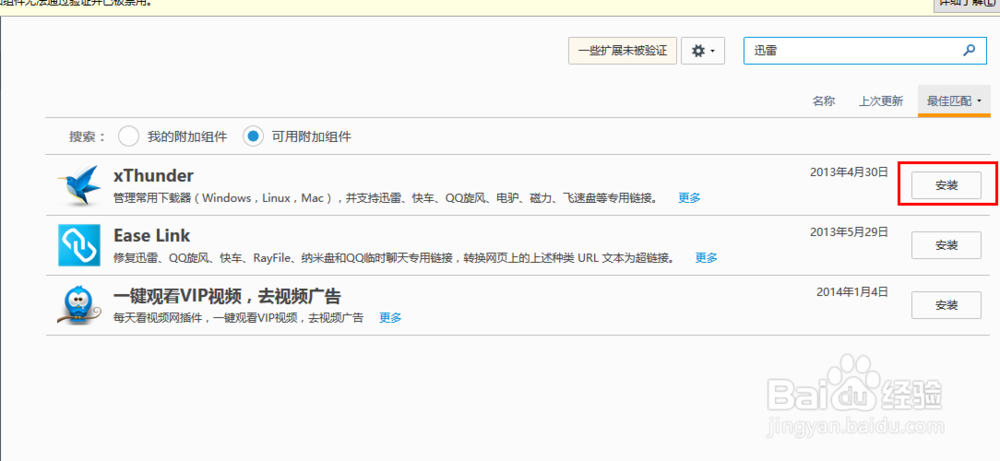Sort results by 上次更新
Viewport: 1000px width, 461px height.
coord(881,101)
